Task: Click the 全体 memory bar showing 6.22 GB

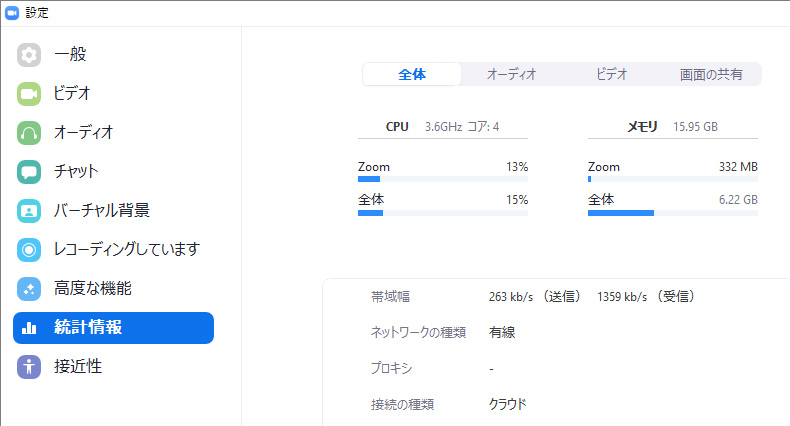Action: [673, 212]
